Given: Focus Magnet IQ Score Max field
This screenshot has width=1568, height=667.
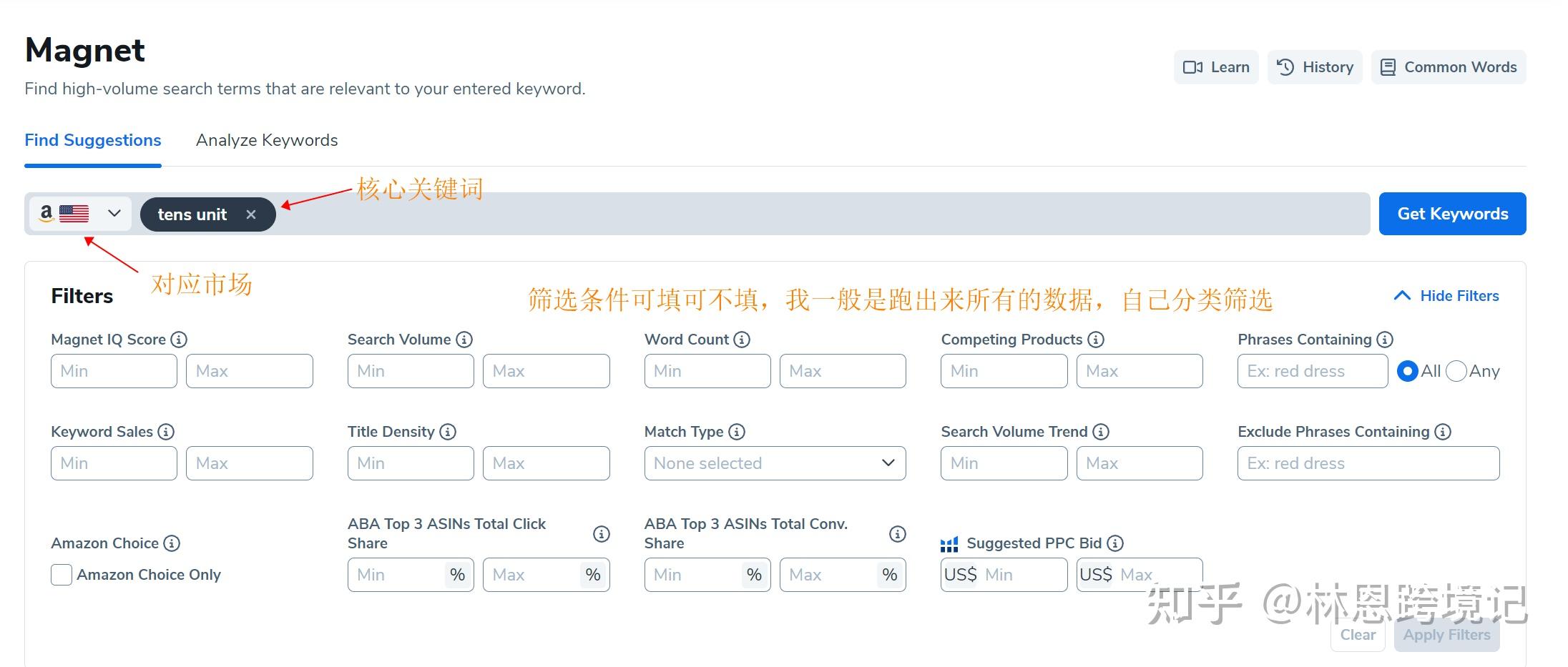Looking at the screenshot, I should click(250, 371).
